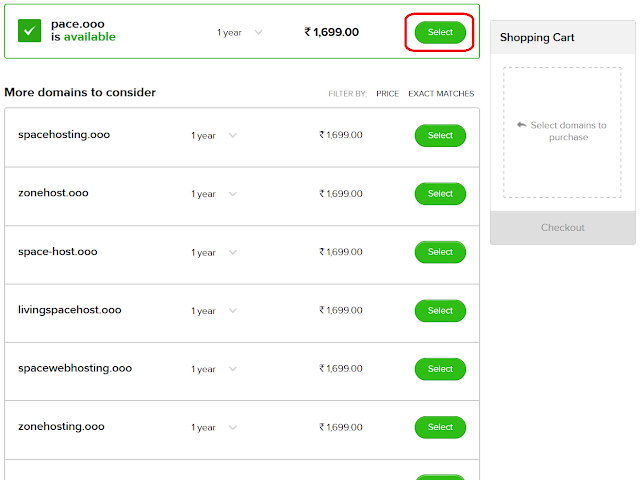The height and width of the screenshot is (480, 640).
Task: Click the livingspacehost.ooo domain name
Action: click(70, 310)
